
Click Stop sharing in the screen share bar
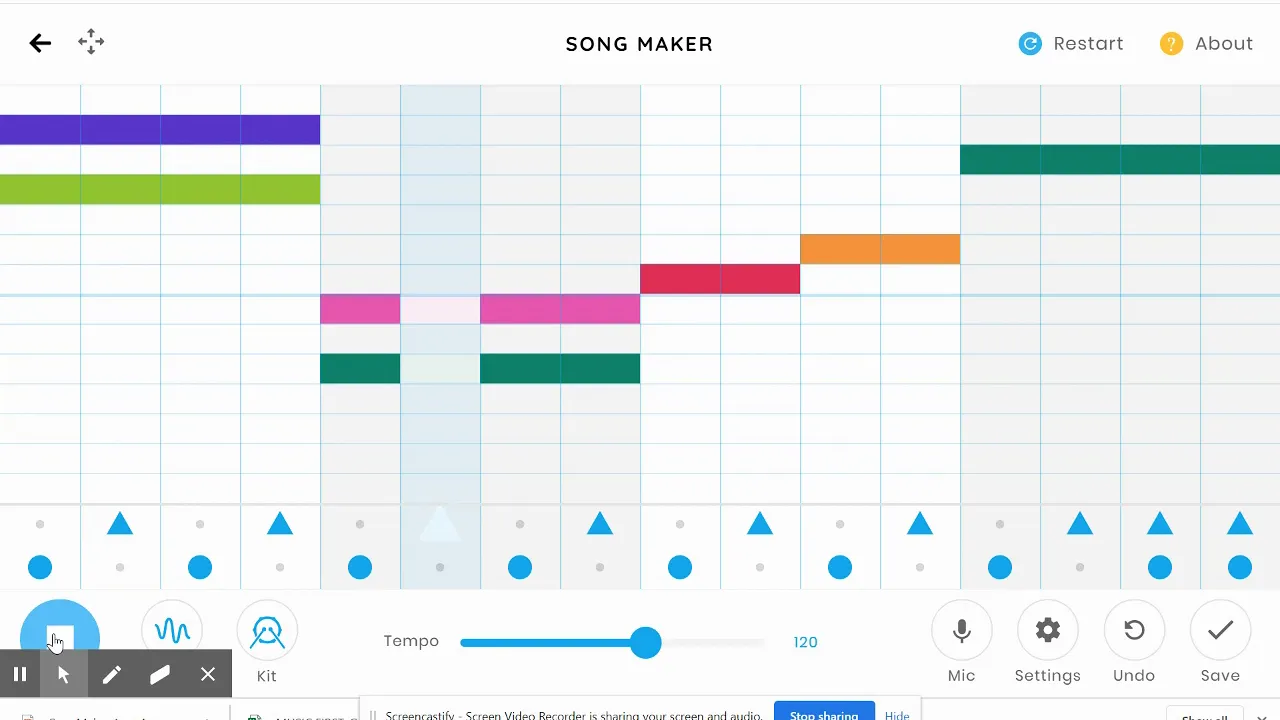824,712
